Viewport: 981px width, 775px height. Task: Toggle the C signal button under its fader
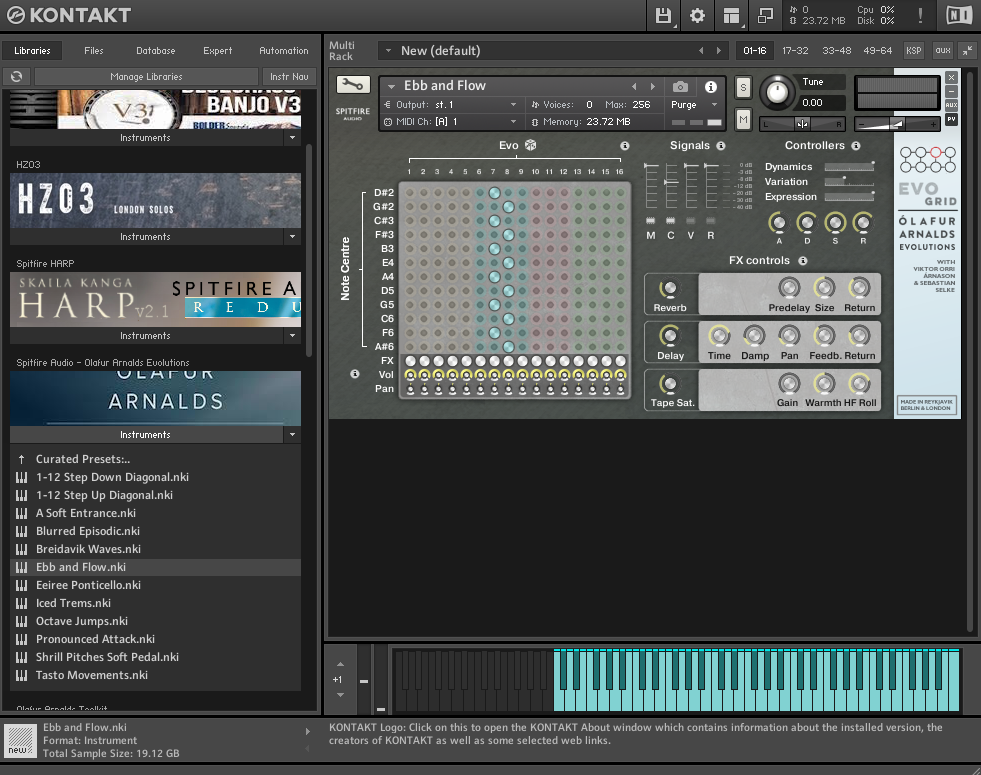pyautogui.click(x=671, y=221)
